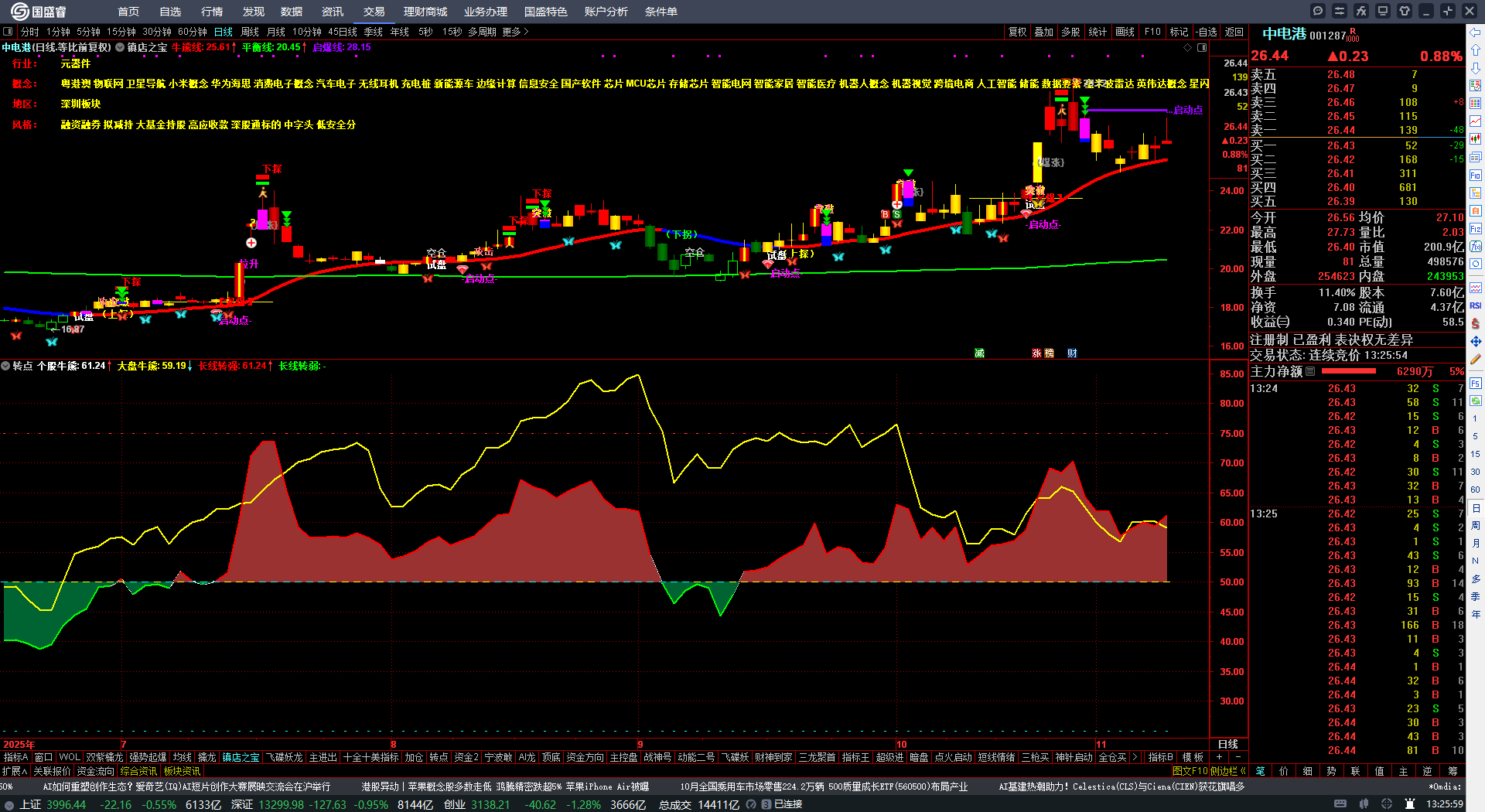Toggle 复权 price adjustment

coord(1017,32)
